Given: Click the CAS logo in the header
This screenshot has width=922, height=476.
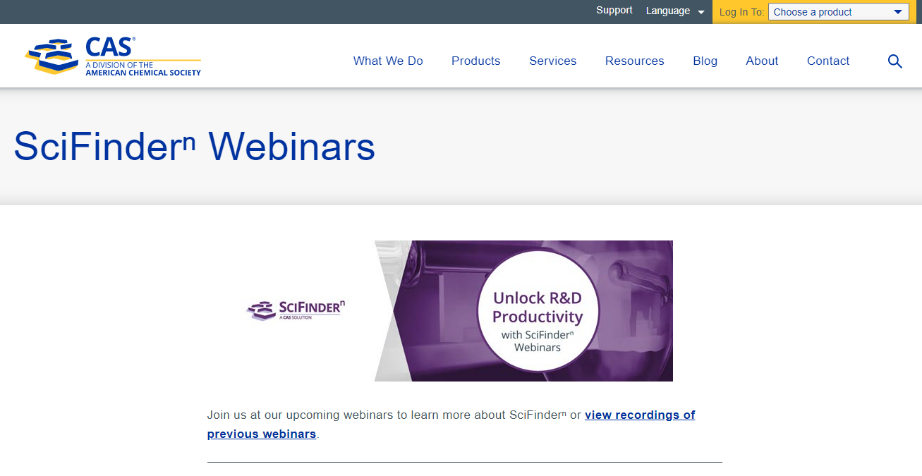Looking at the screenshot, I should 113,56.
